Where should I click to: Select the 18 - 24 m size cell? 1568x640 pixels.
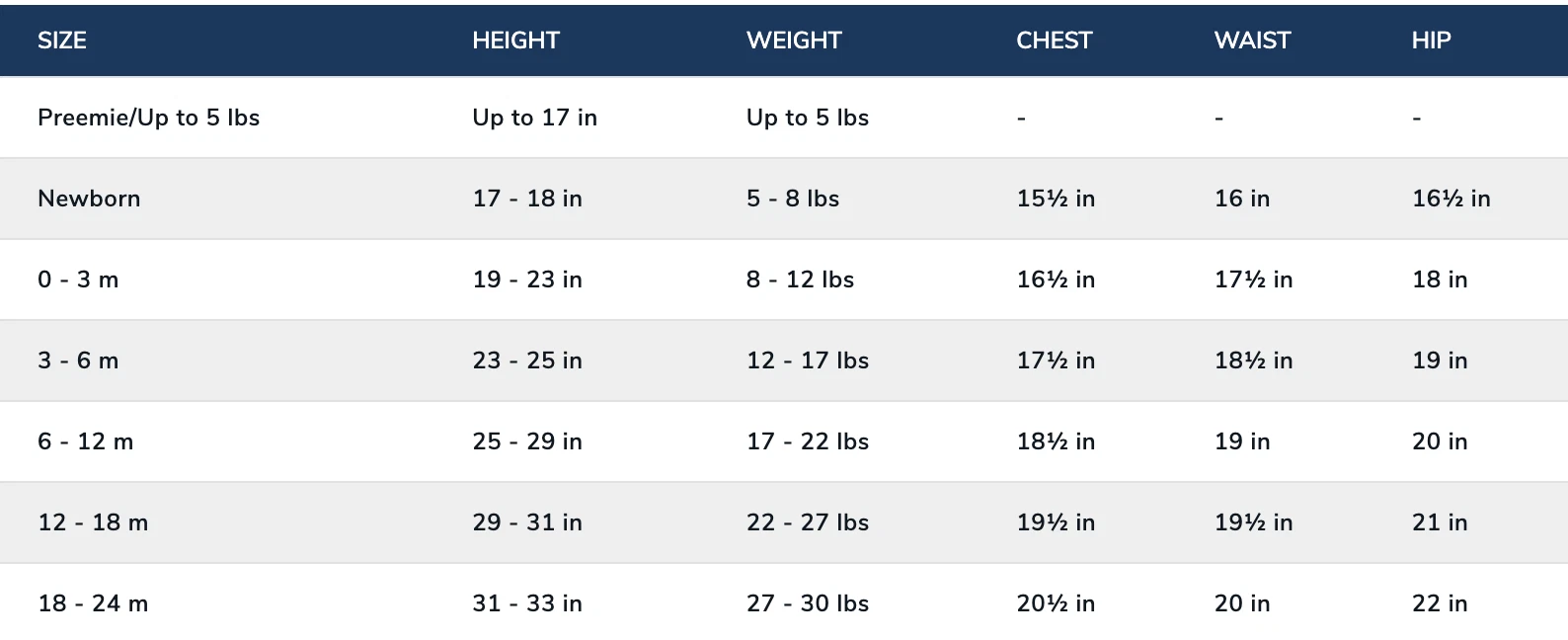click(93, 603)
